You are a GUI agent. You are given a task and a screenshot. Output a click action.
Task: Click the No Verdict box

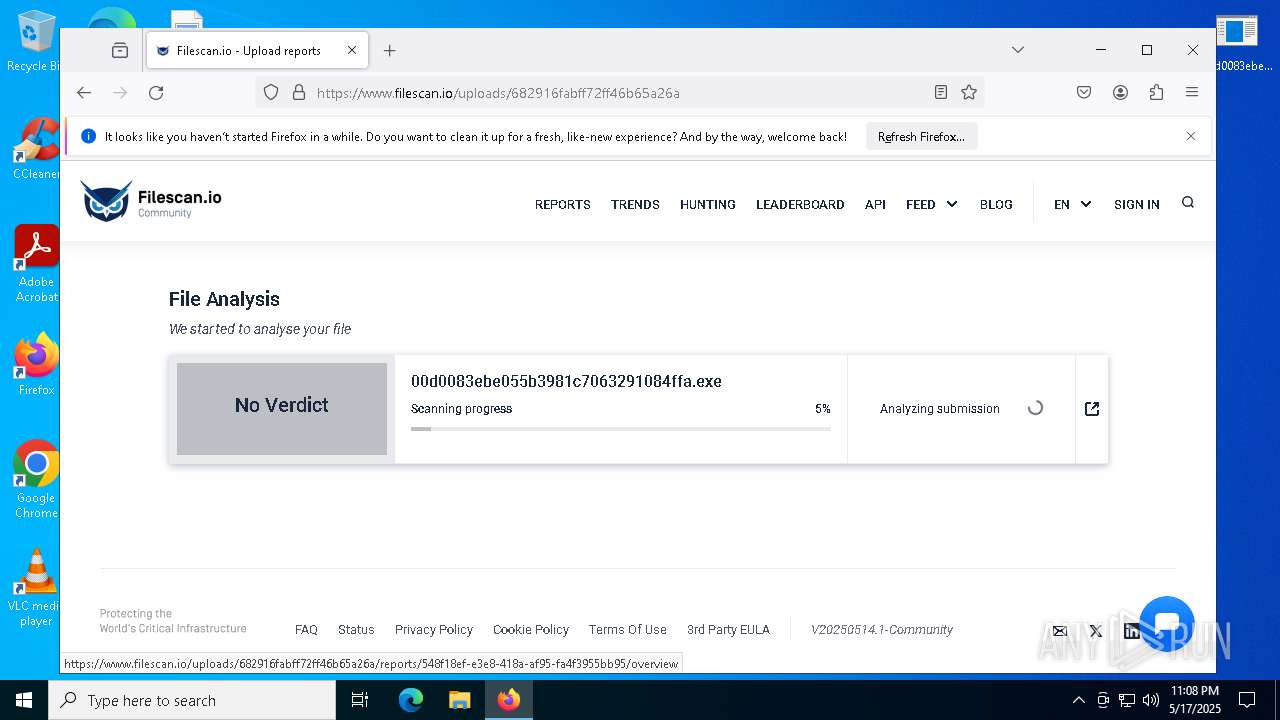pos(282,409)
